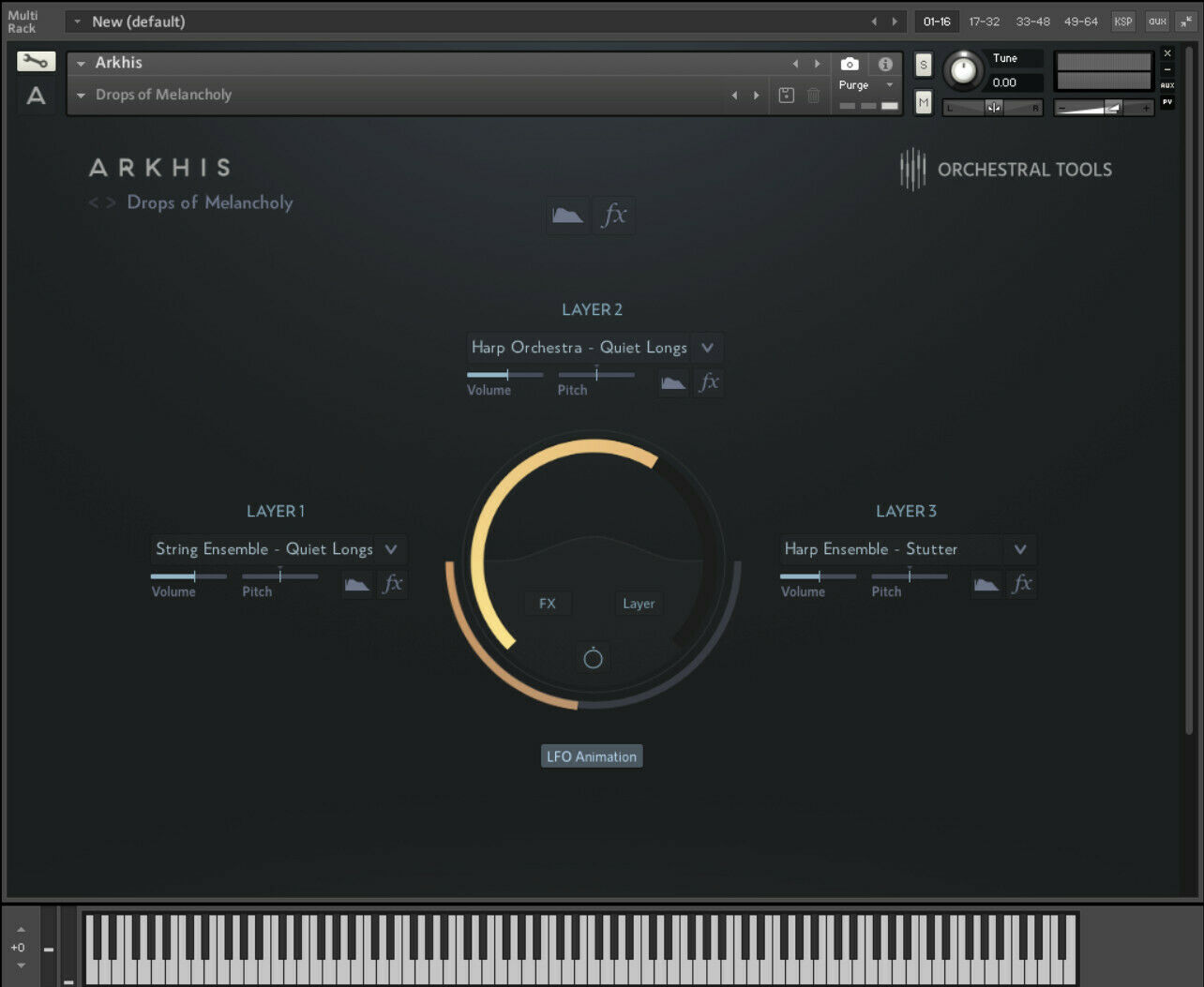1204x987 pixels.
Task: Open Layer 3 fx icon
Action: pos(1022,584)
